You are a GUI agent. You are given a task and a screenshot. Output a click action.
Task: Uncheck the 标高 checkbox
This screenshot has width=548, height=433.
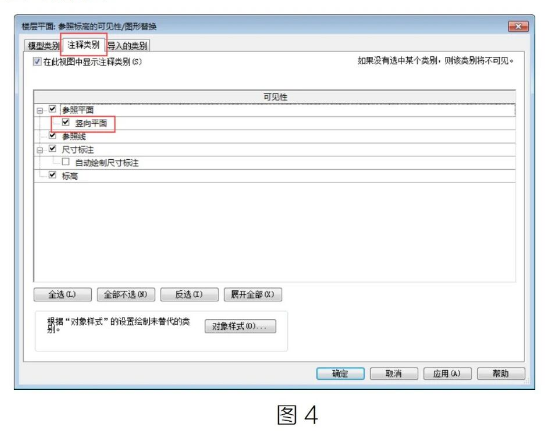tap(52, 175)
